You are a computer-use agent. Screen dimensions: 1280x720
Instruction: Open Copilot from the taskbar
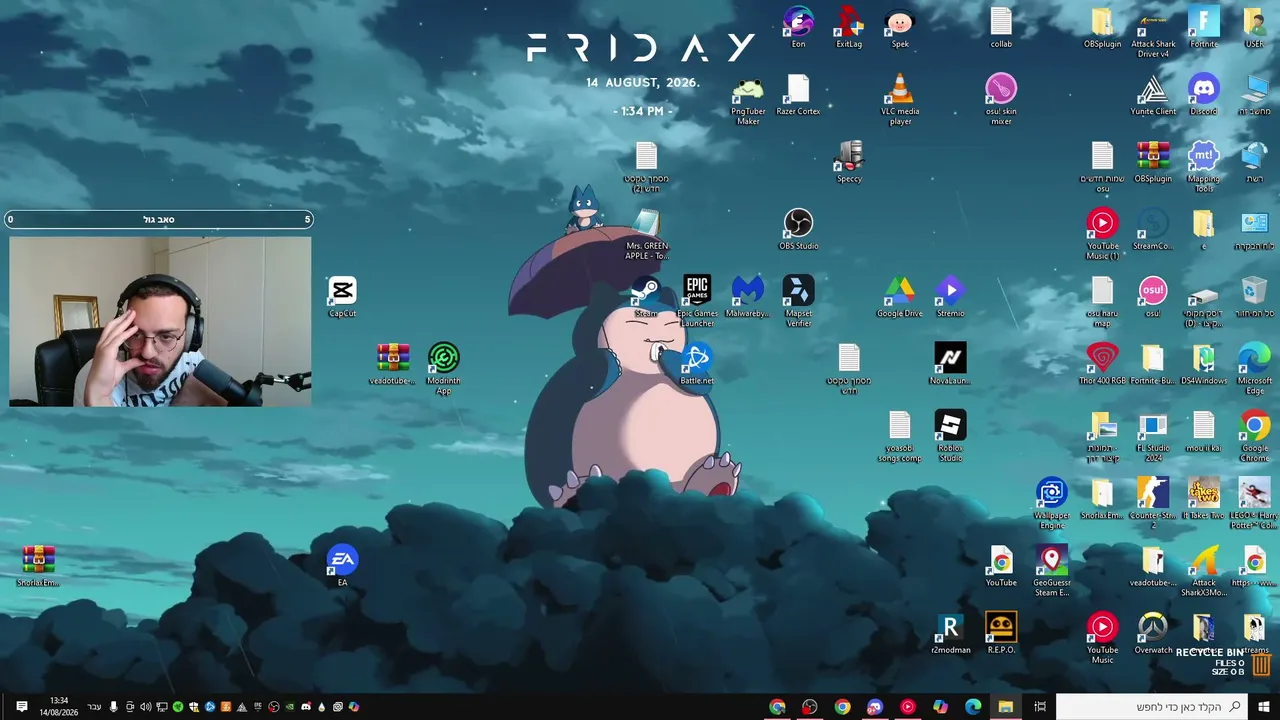[x=940, y=707]
